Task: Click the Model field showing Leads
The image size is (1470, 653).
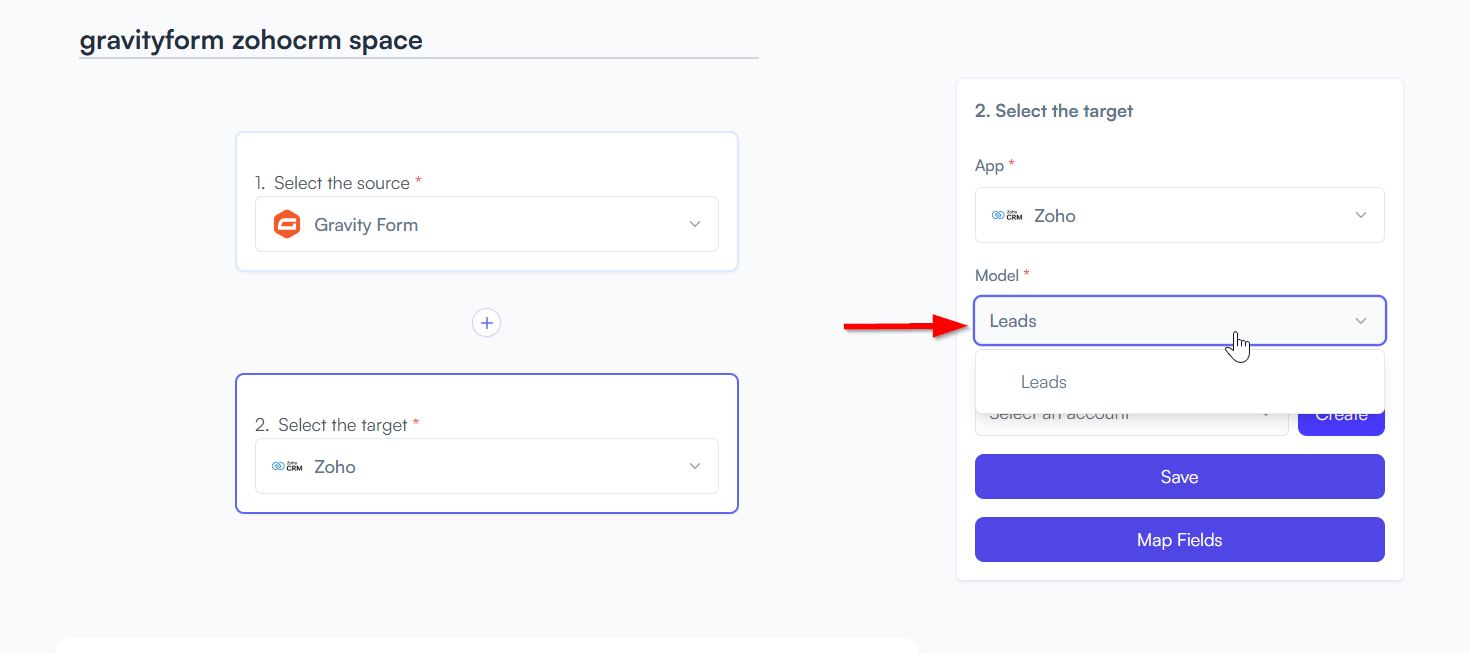Action: point(1180,321)
